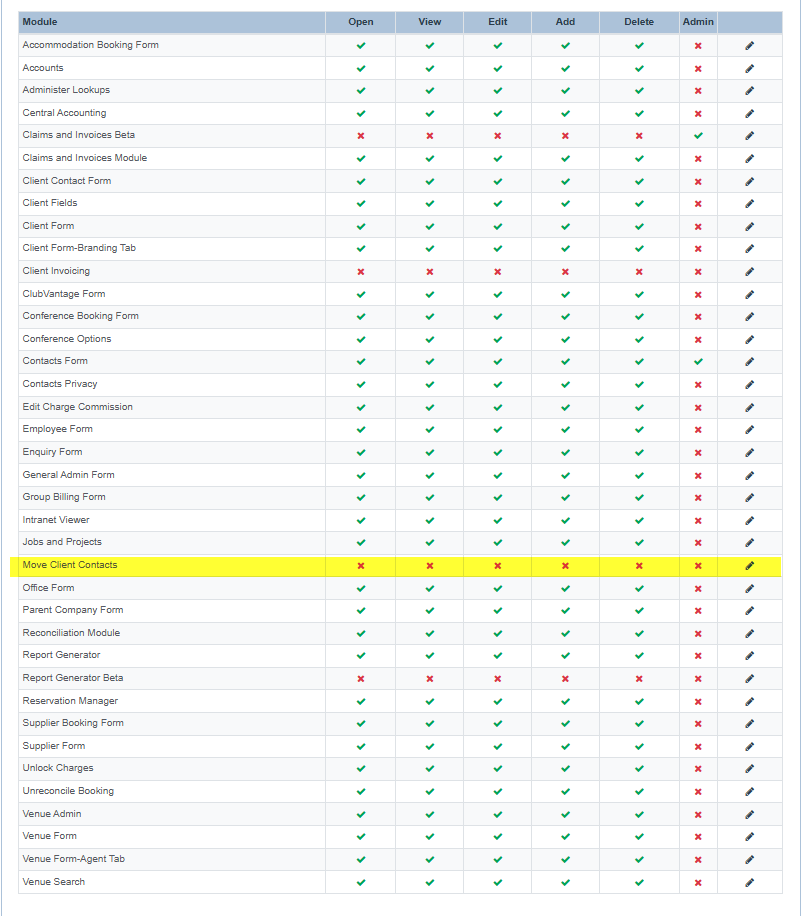Click the Open column header

[x=361, y=22]
